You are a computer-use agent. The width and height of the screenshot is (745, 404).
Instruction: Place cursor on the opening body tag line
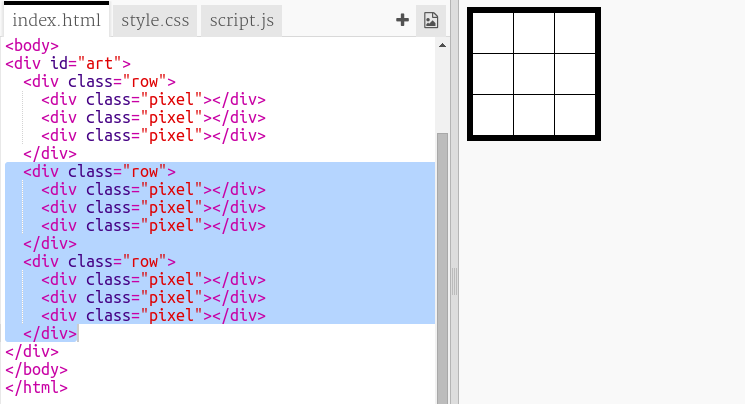pyautogui.click(x=32, y=45)
